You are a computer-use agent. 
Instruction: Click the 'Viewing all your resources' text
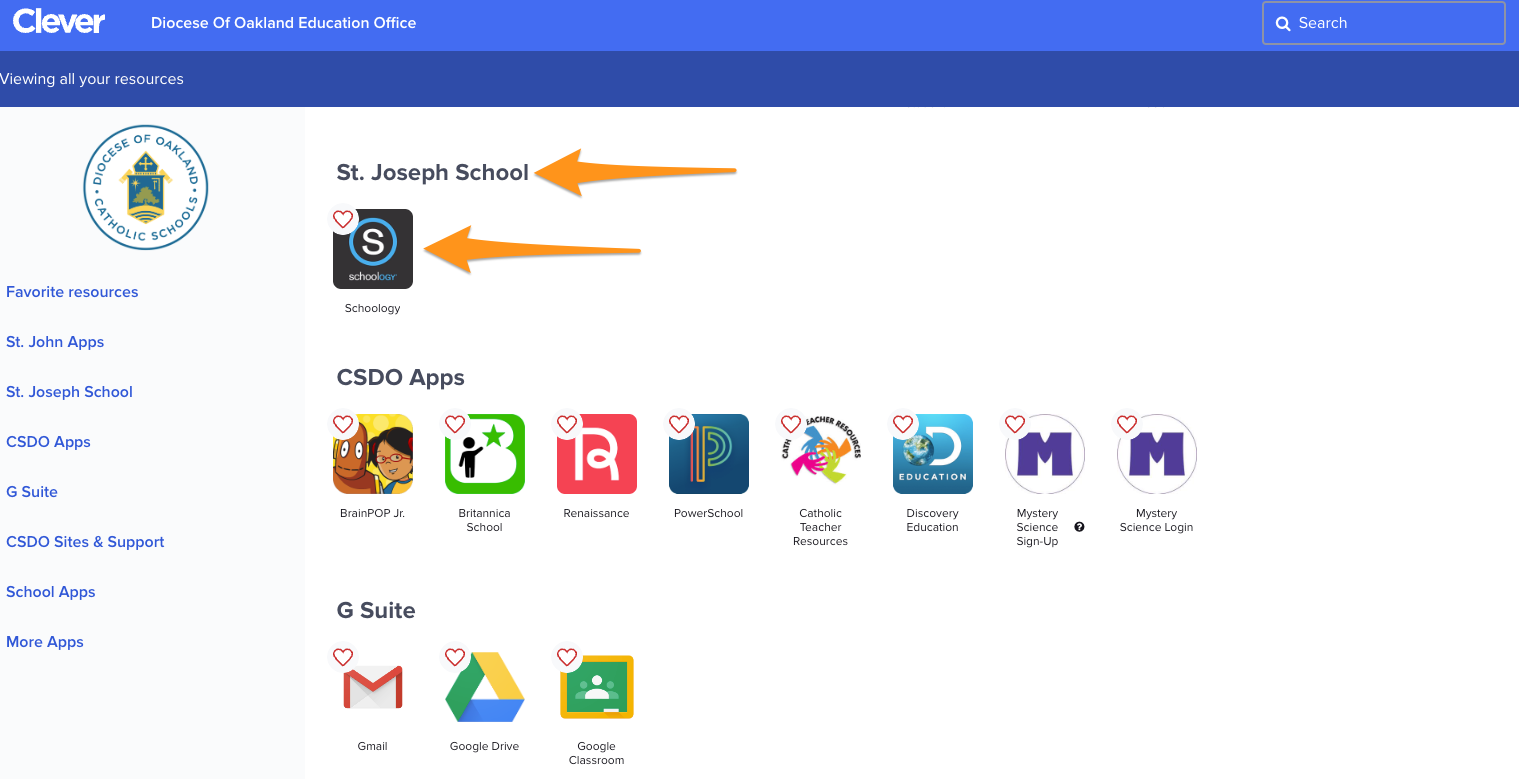(92, 79)
